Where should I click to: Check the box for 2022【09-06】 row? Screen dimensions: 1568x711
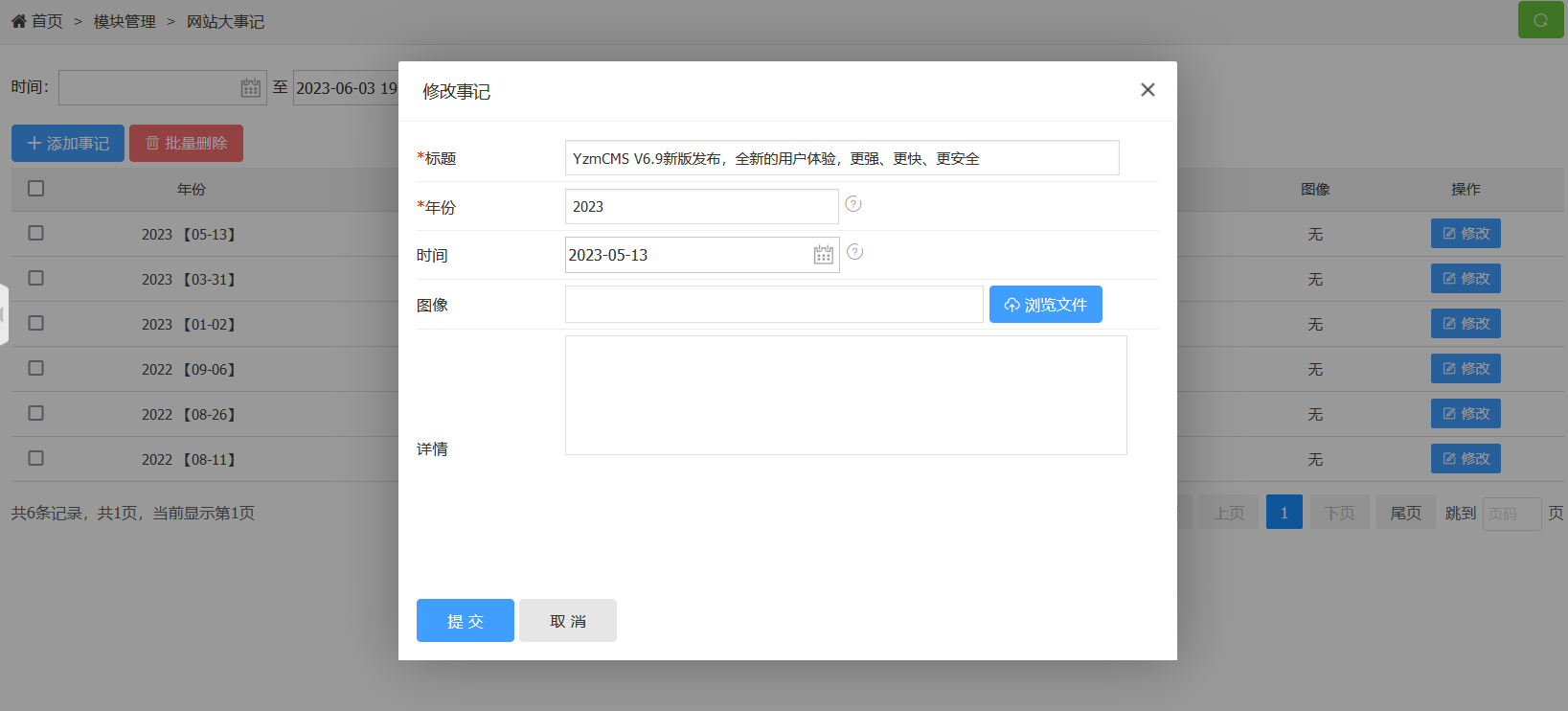tap(36, 368)
